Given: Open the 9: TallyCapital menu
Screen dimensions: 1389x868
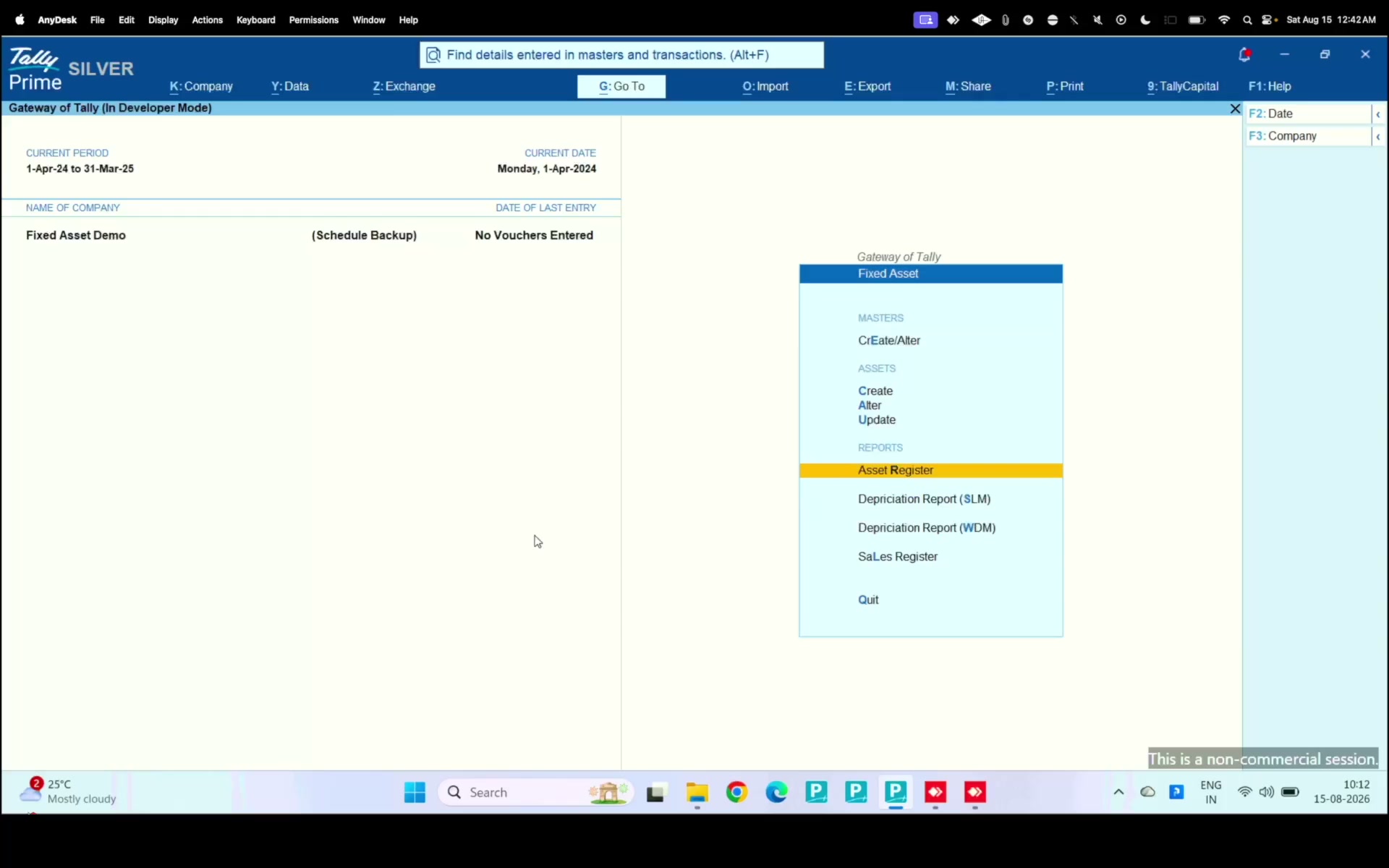Looking at the screenshot, I should (1183, 86).
